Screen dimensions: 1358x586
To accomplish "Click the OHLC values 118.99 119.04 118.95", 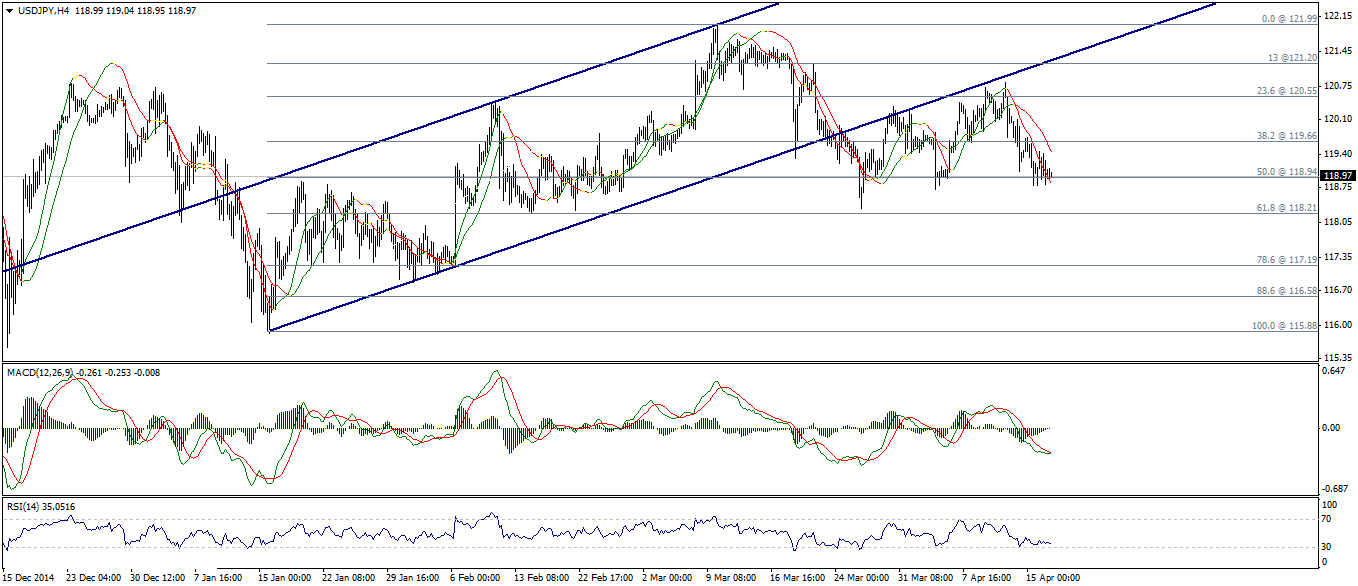I will (120, 9).
